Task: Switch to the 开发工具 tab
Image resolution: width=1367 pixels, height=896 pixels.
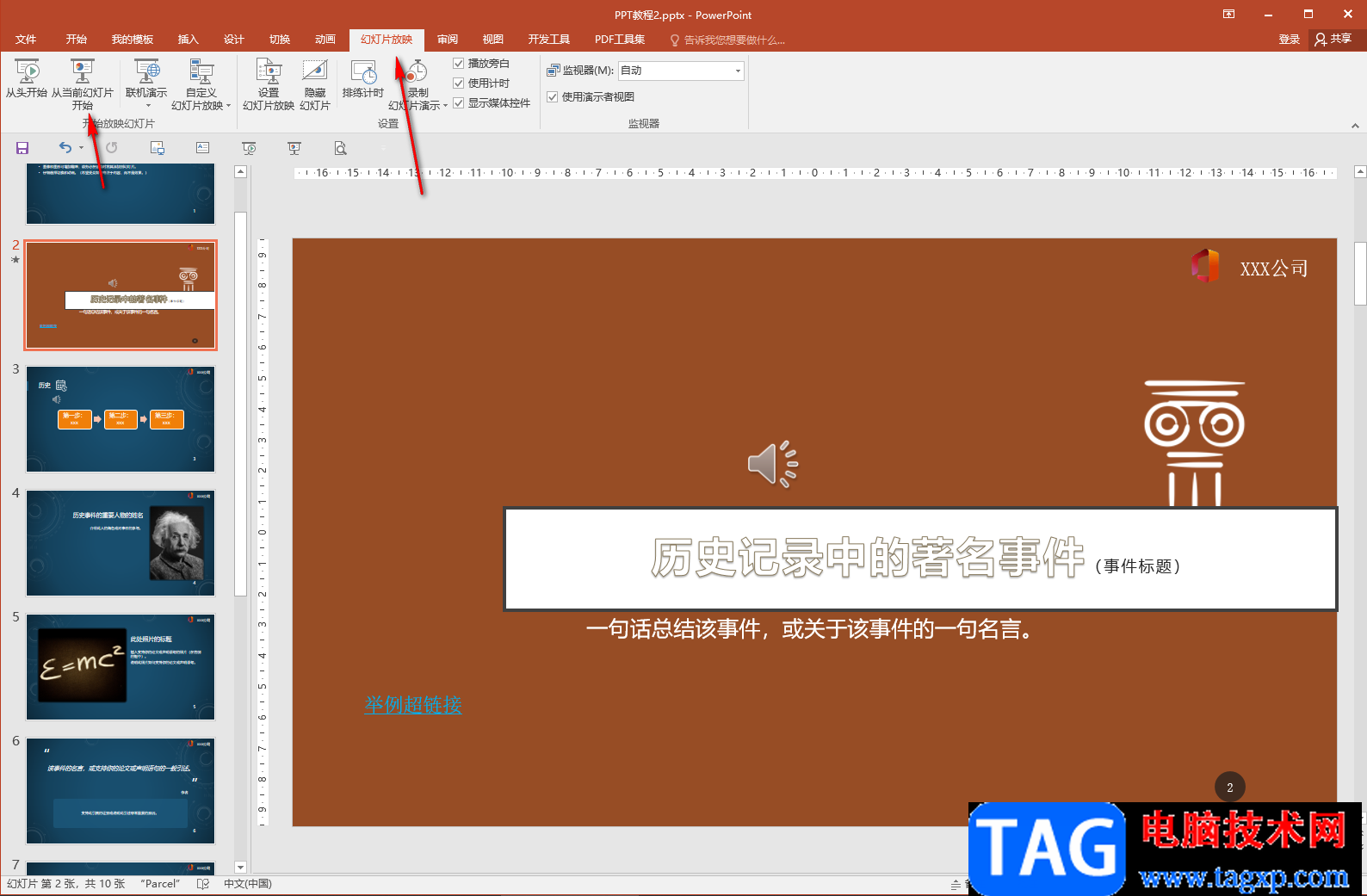Action: (549, 40)
